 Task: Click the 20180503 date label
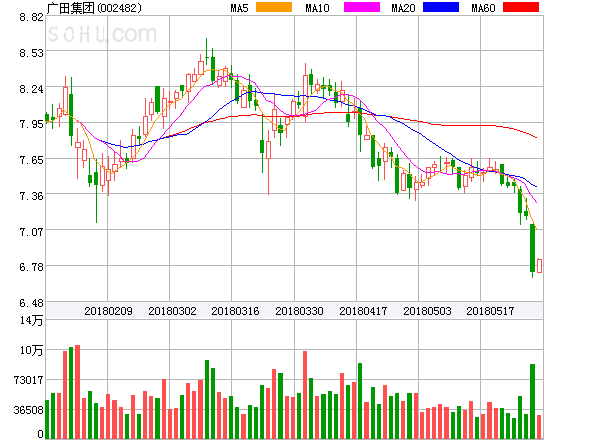(427, 311)
